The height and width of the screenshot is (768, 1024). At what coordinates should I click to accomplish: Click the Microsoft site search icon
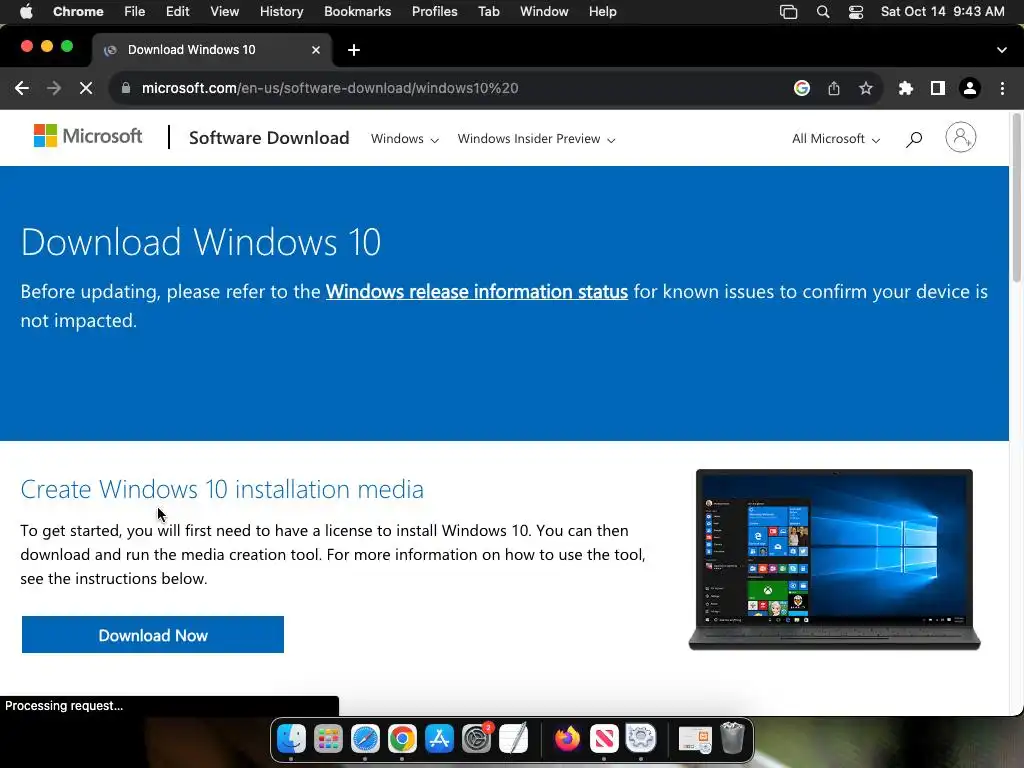(x=914, y=138)
